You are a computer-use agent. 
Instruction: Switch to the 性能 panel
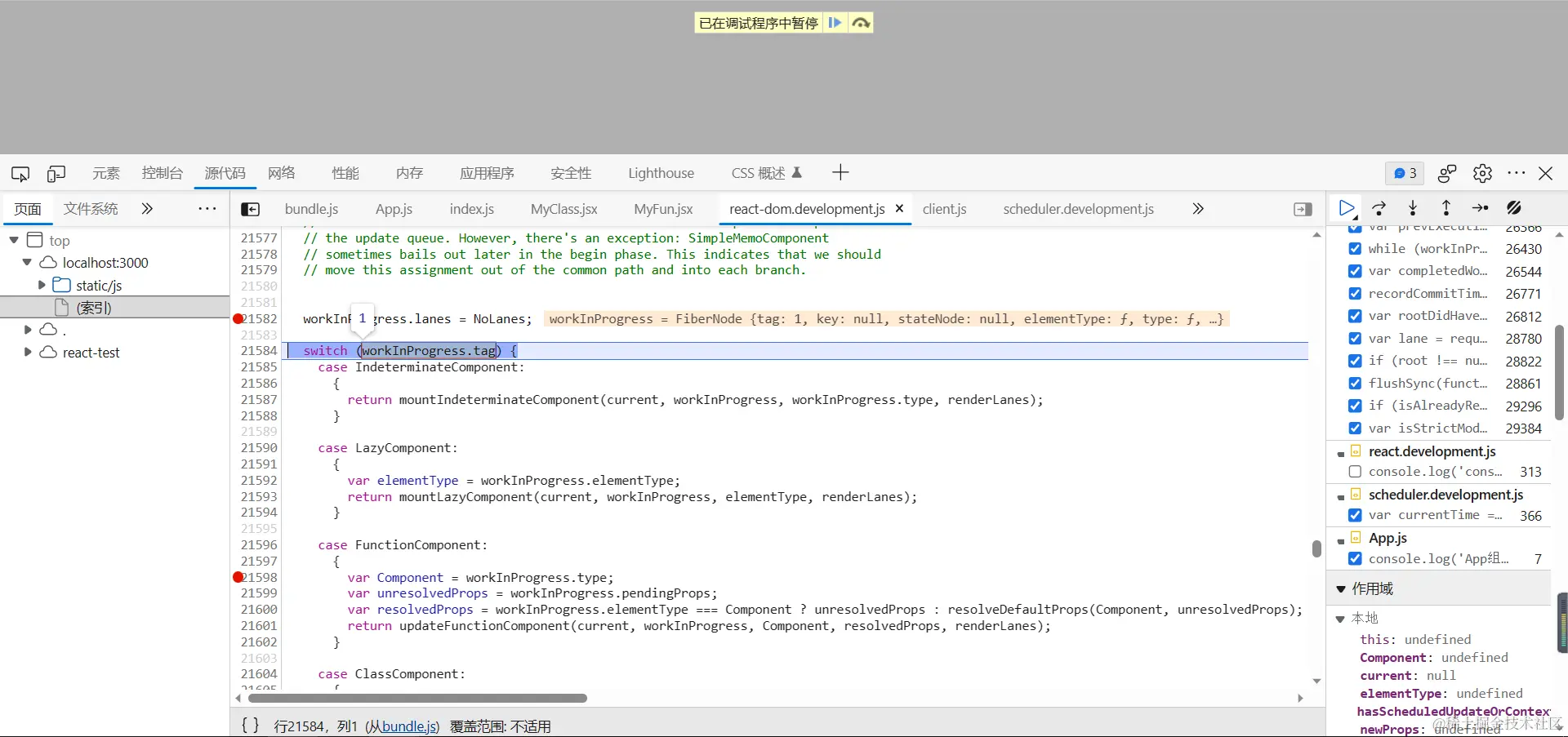click(x=345, y=173)
